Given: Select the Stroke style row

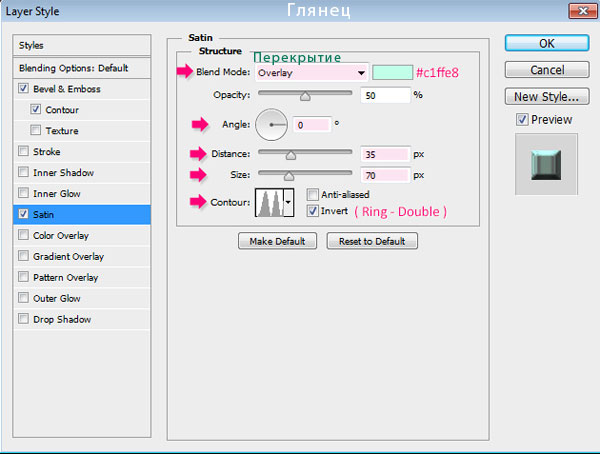Looking at the screenshot, I should tap(82, 152).
